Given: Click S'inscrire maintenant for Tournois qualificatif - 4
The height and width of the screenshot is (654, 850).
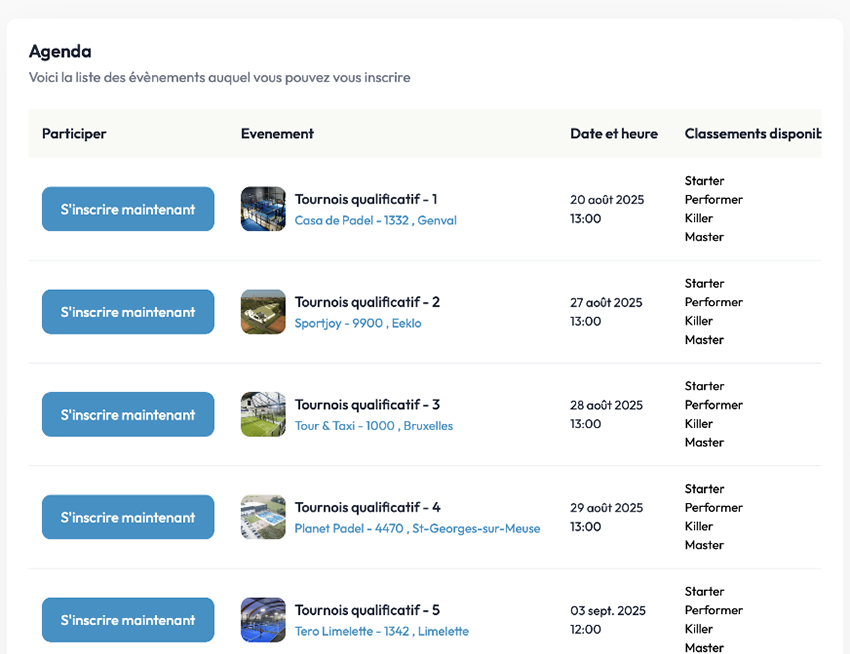Looking at the screenshot, I should (128, 517).
